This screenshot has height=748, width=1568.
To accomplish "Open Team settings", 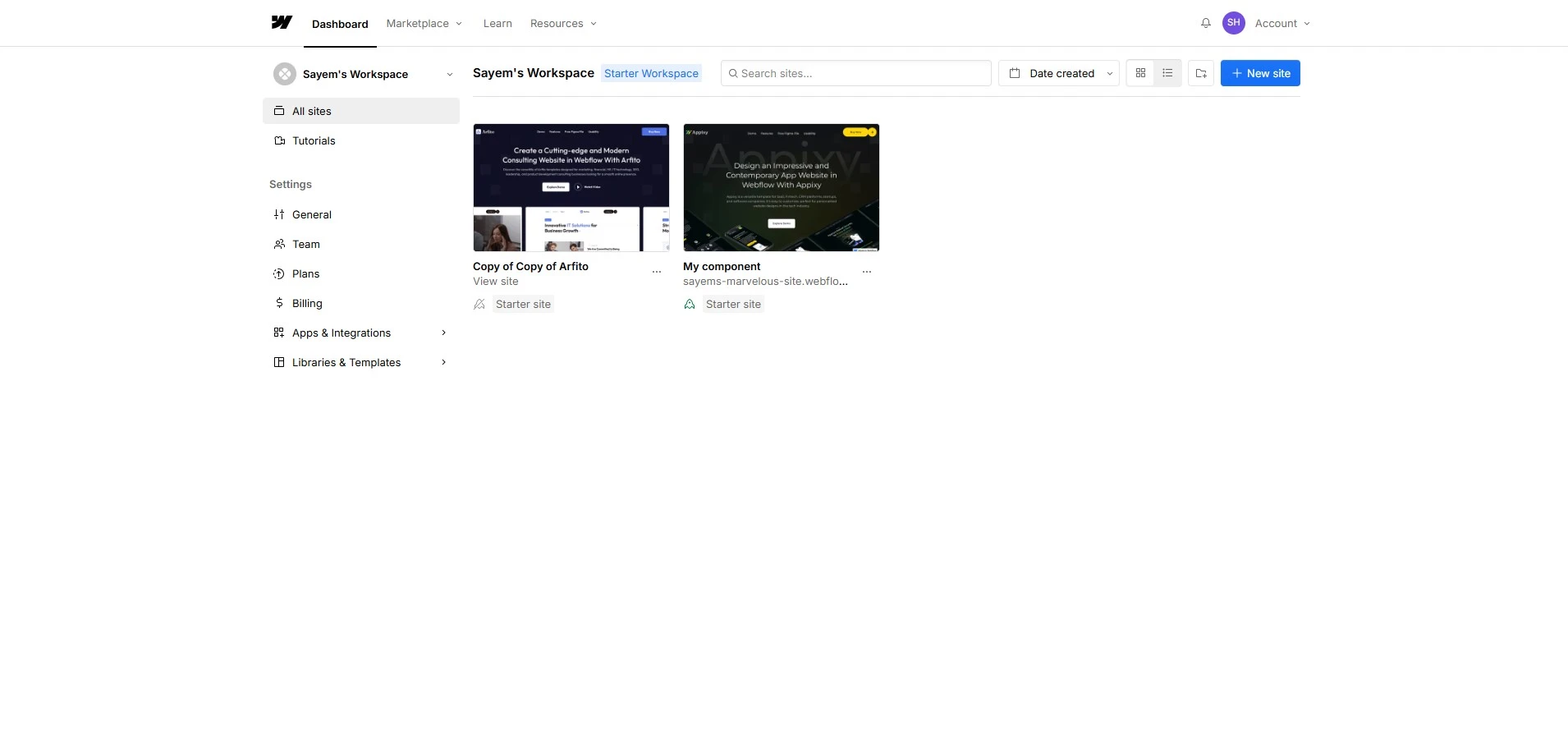I will [x=361, y=244].
